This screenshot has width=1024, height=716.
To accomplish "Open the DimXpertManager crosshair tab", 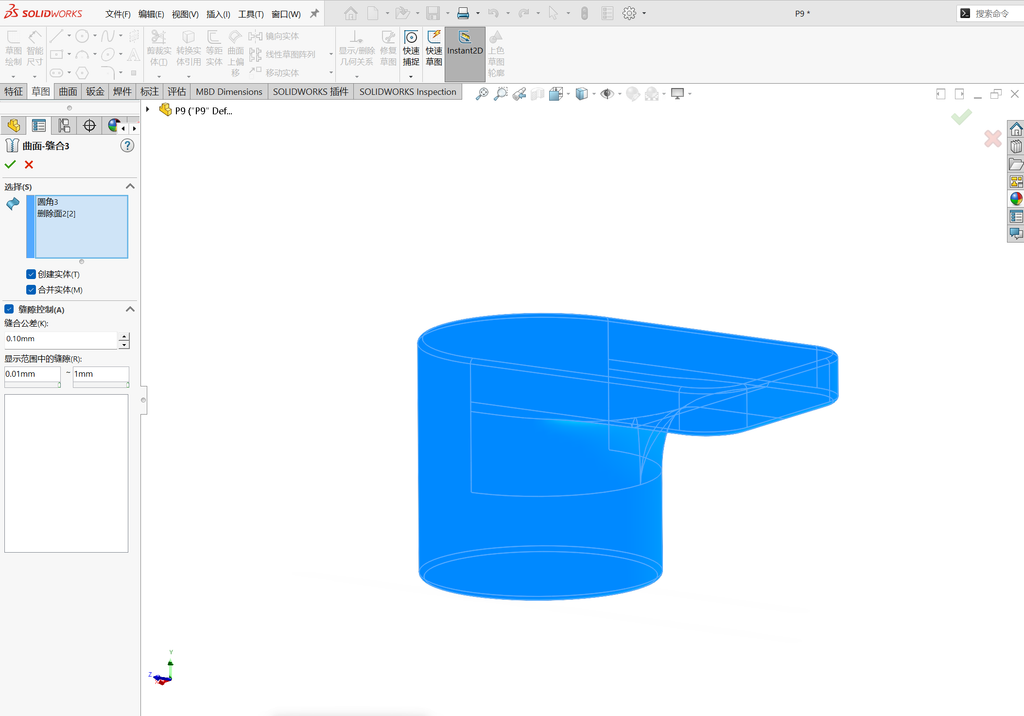I will coord(89,125).
